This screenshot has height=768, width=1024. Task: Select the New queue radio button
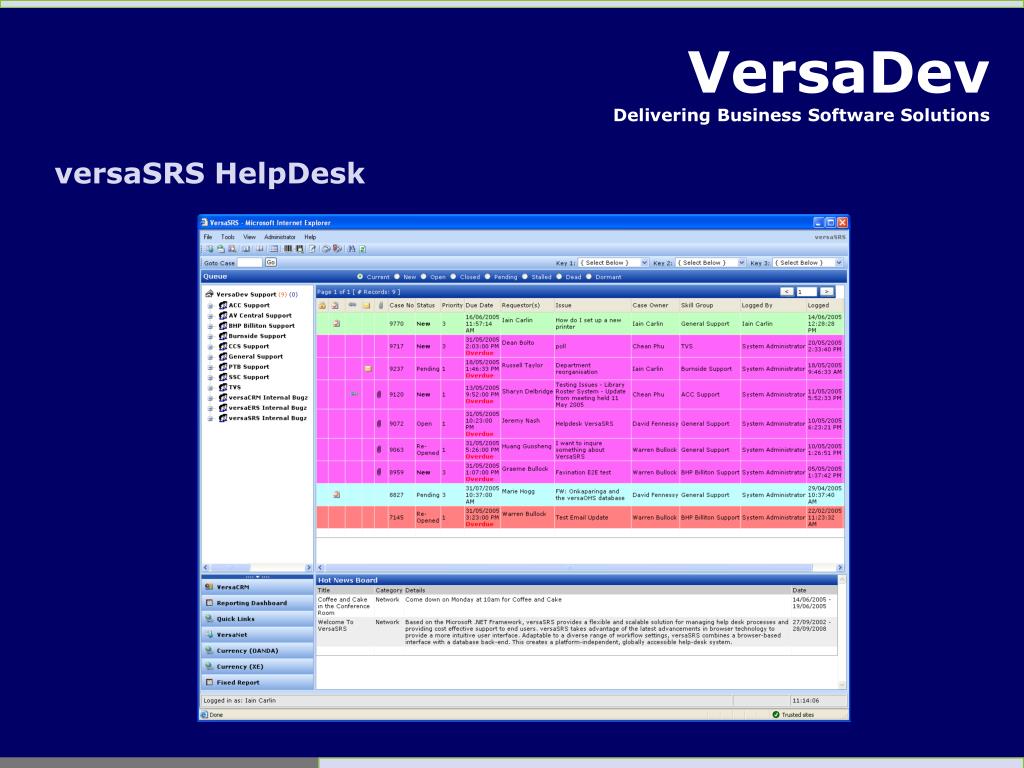tap(396, 277)
